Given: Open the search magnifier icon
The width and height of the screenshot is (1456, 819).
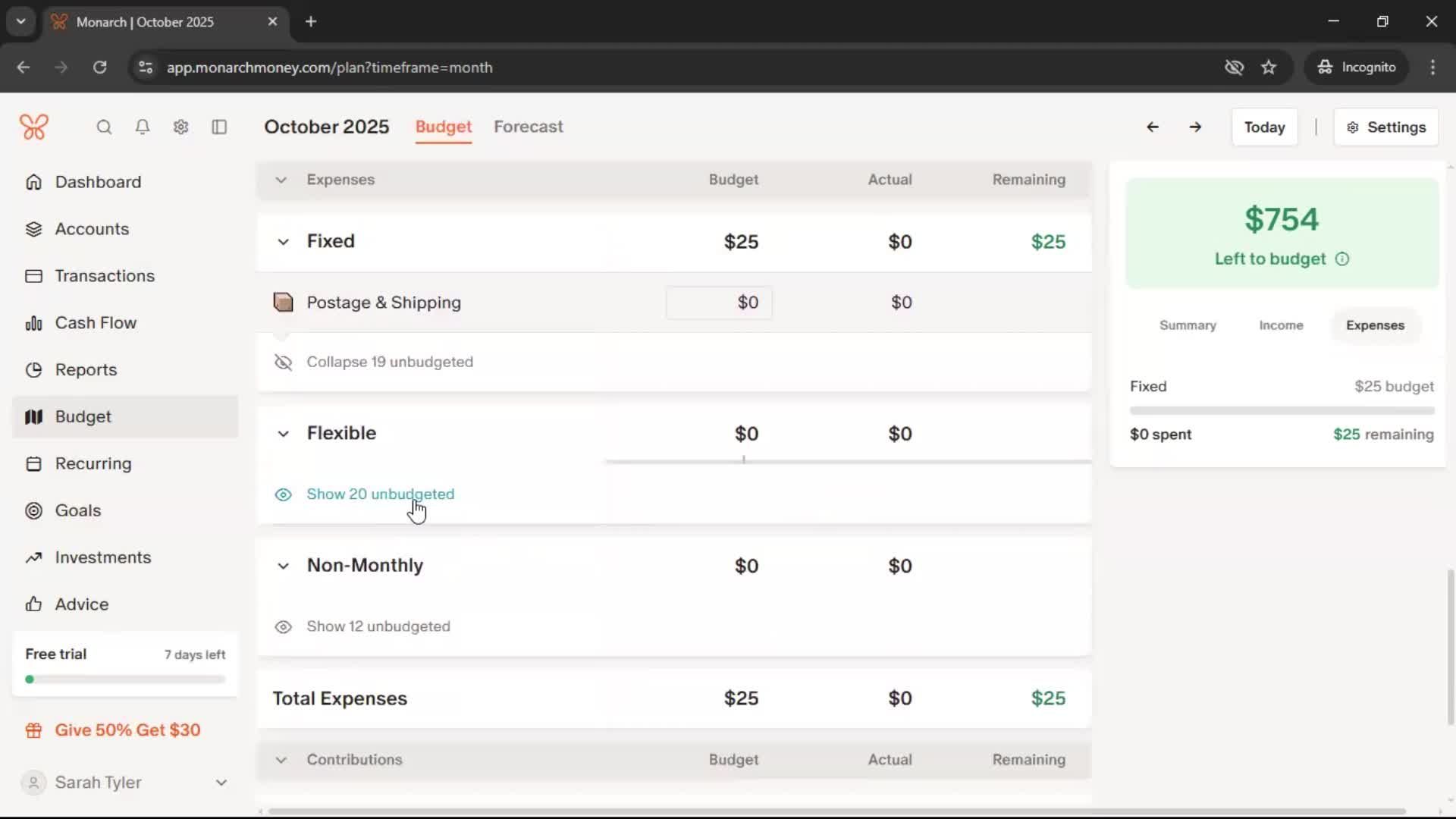Looking at the screenshot, I should 104,127.
